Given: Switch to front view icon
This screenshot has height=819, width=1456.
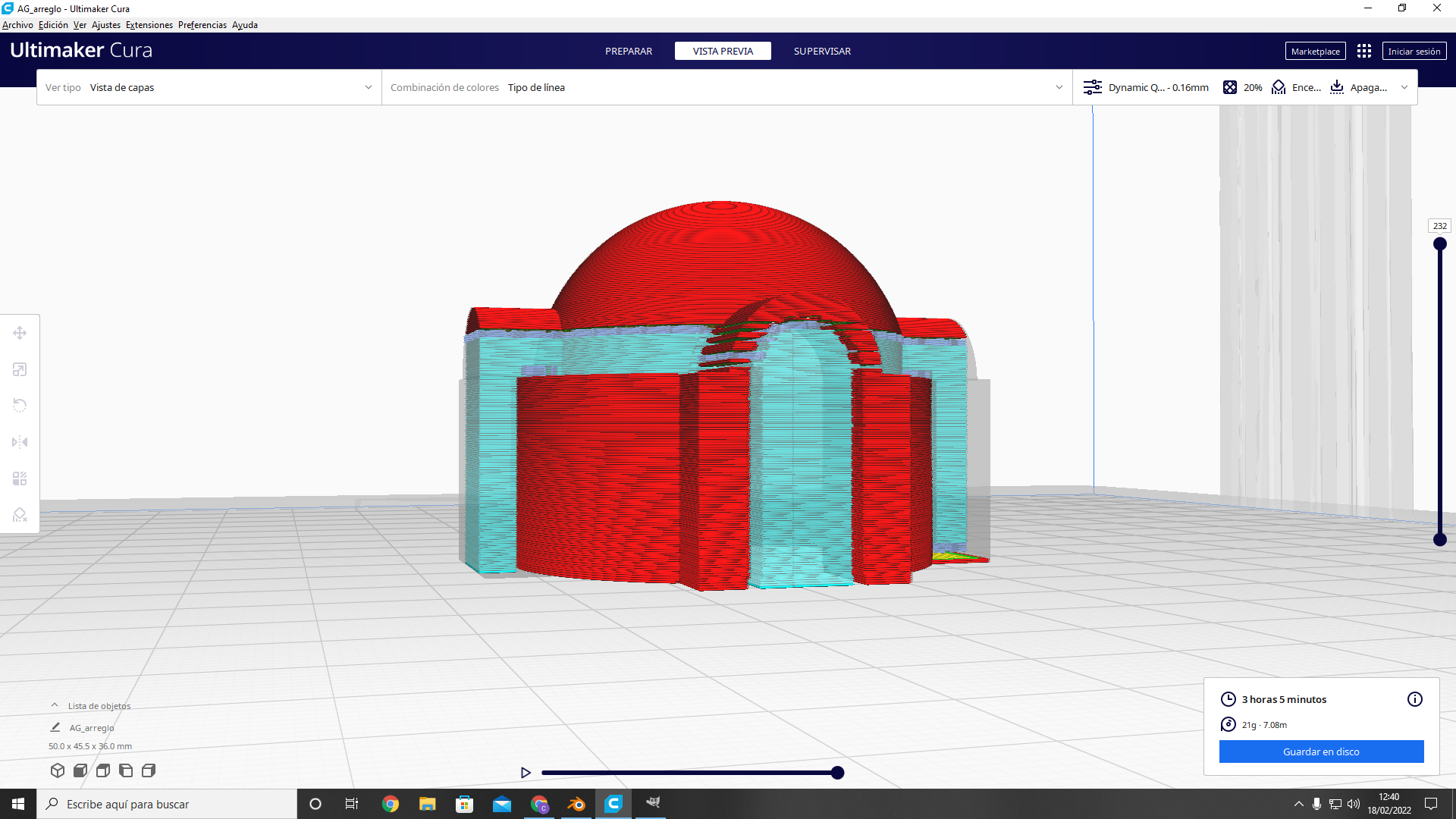Looking at the screenshot, I should (80, 770).
